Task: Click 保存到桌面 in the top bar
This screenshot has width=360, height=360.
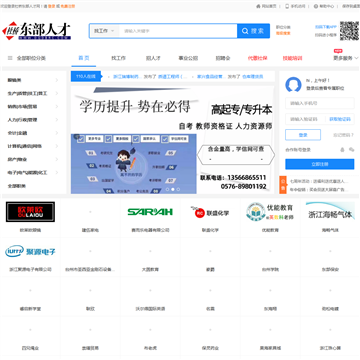Action: (x=350, y=6)
